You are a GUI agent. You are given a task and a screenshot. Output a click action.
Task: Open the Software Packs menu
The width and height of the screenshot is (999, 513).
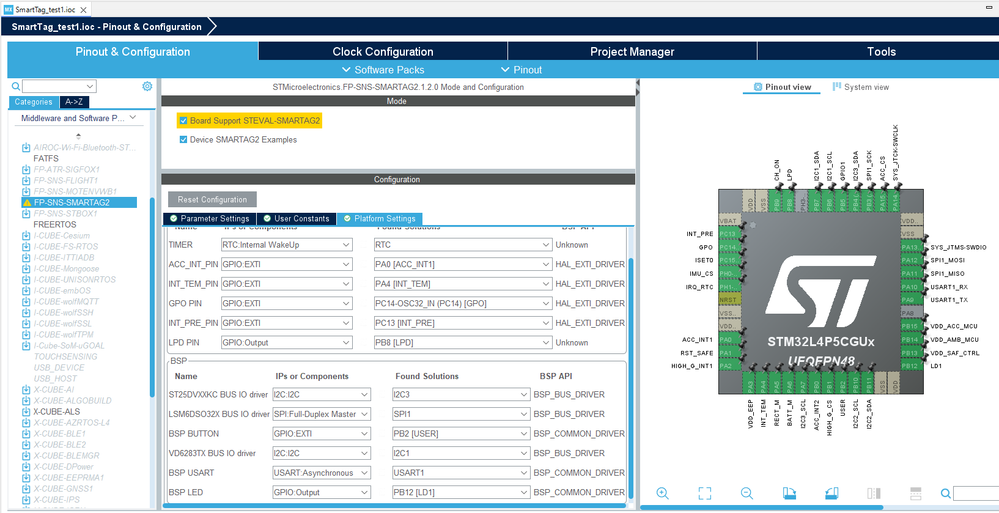[383, 69]
